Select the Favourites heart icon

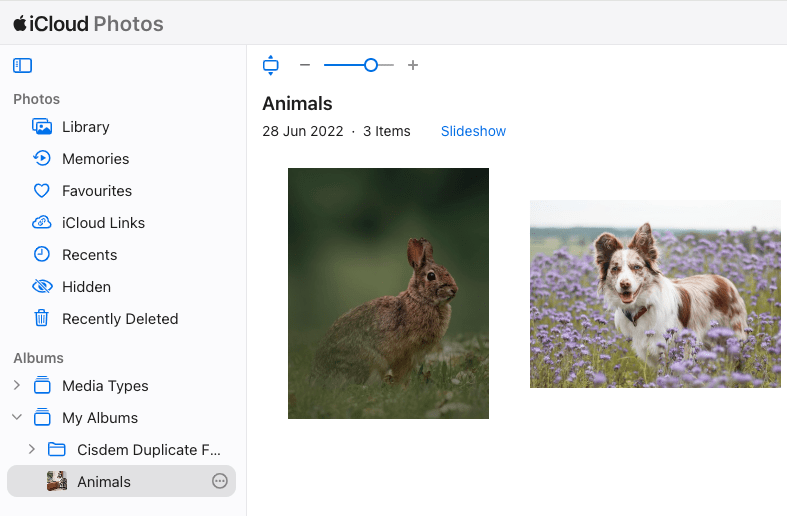click(x=42, y=191)
